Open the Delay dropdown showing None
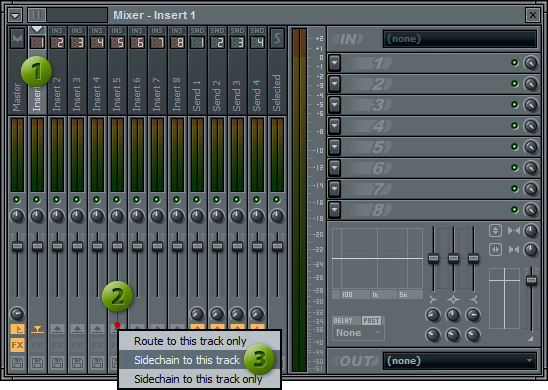The width and height of the screenshot is (548, 390). tap(358, 333)
